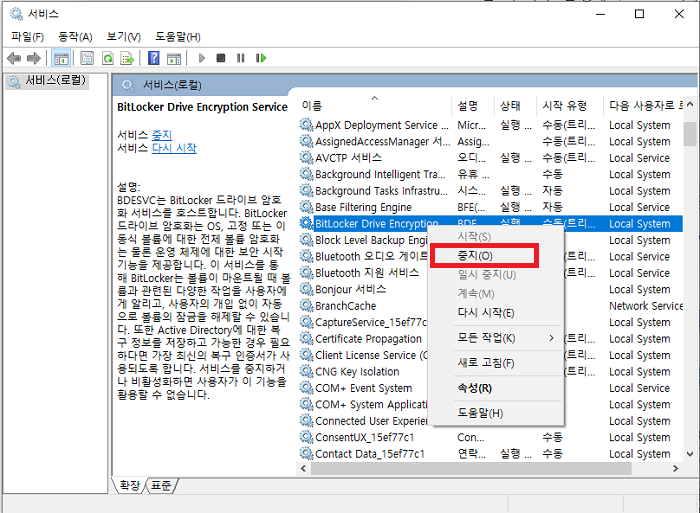The width and height of the screenshot is (700, 513).
Task: Select the AssignedAccessManager service row
Action: point(490,142)
